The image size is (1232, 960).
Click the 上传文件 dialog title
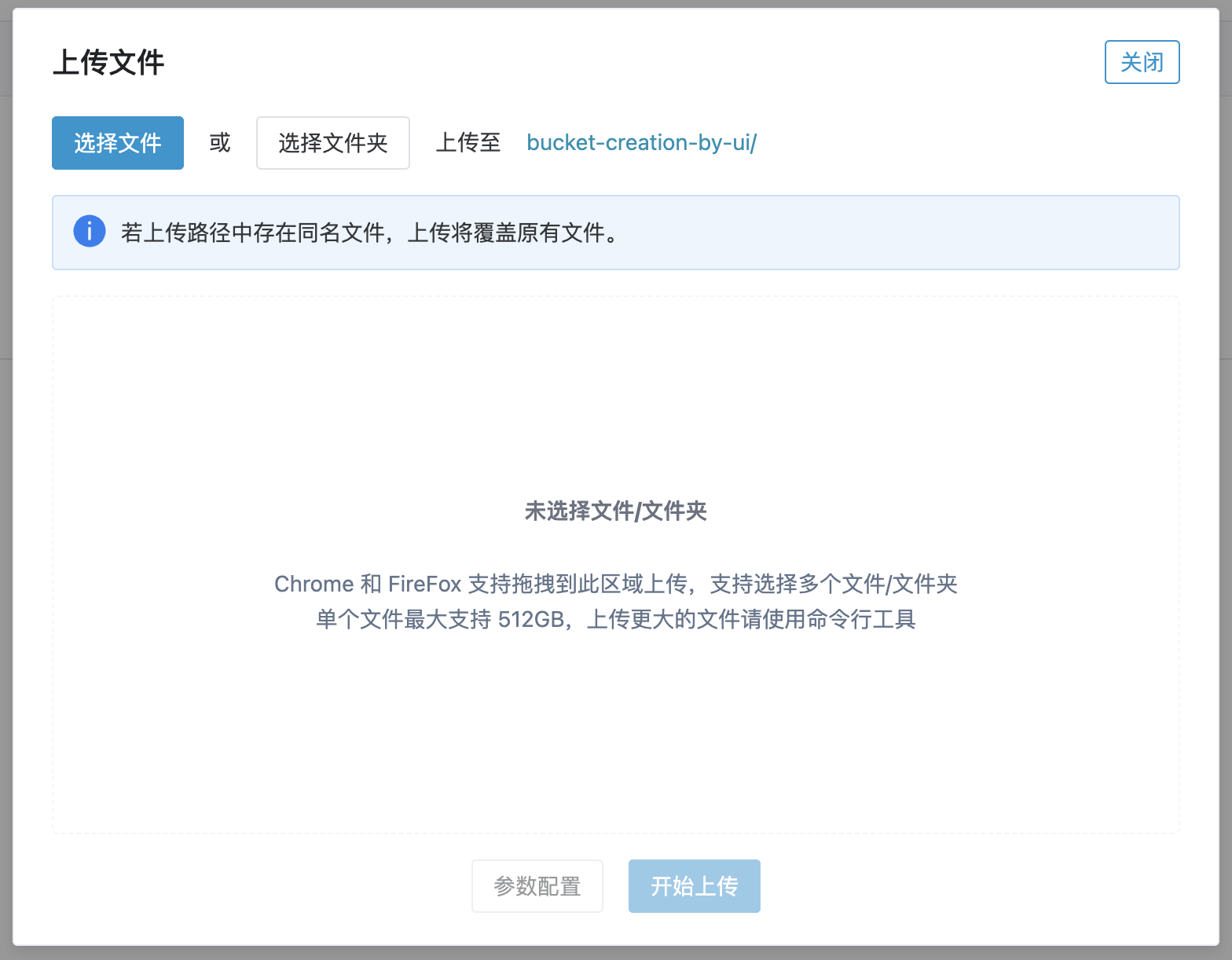click(x=108, y=63)
